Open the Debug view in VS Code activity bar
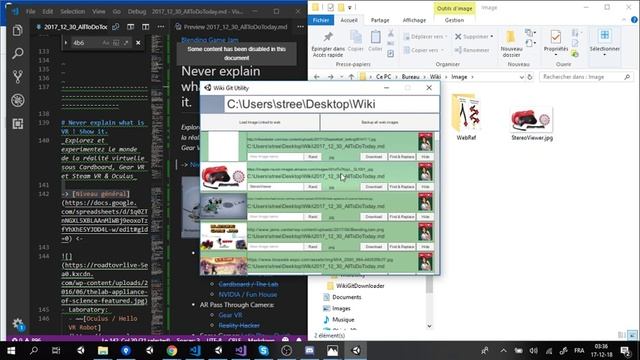The width and height of the screenshot is (640, 360). (18, 100)
